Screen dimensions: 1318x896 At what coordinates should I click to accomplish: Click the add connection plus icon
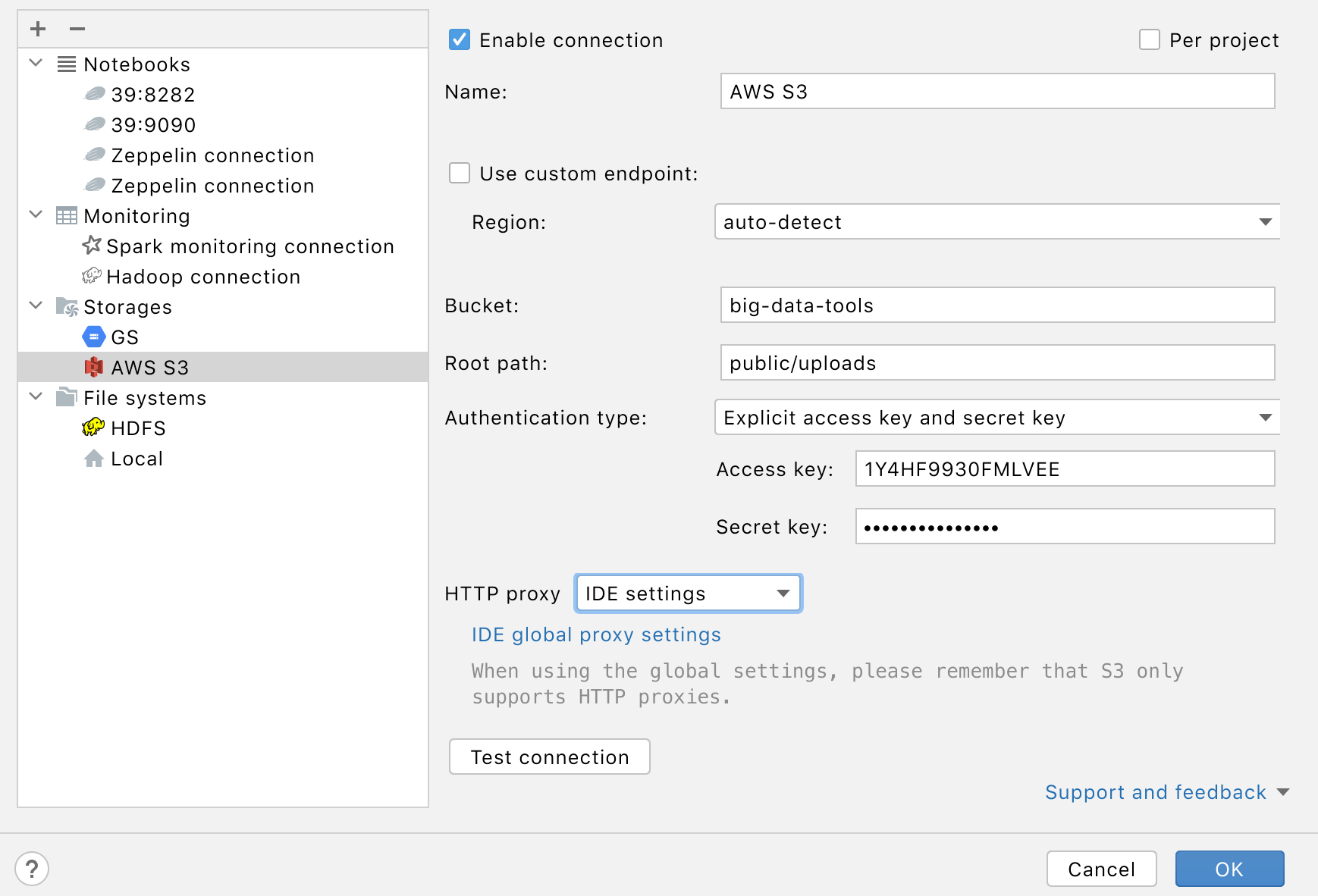[x=36, y=28]
